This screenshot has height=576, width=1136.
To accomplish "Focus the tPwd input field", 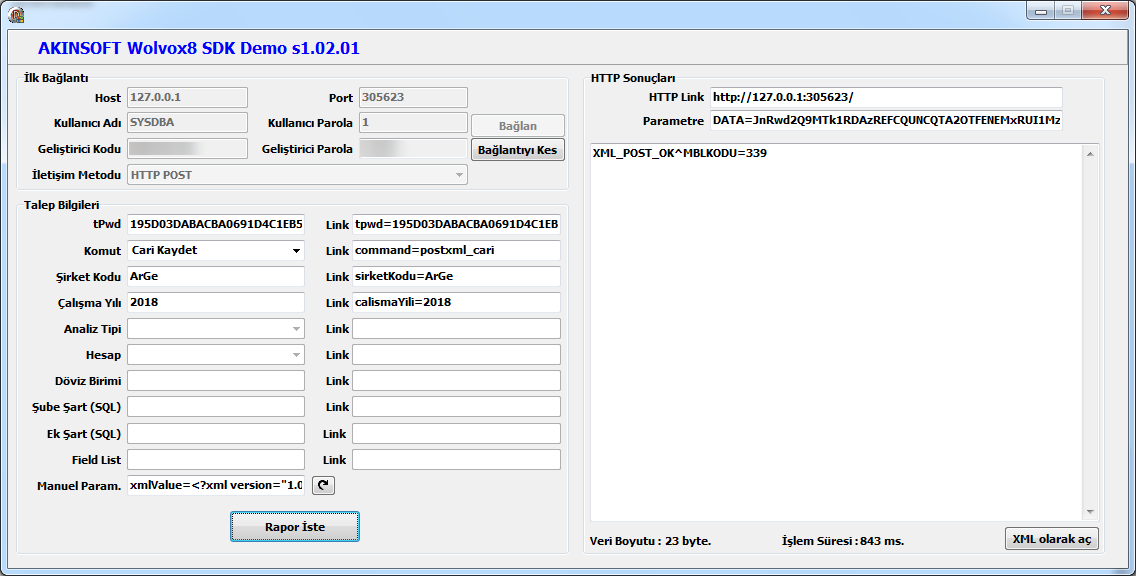I will click(216, 225).
